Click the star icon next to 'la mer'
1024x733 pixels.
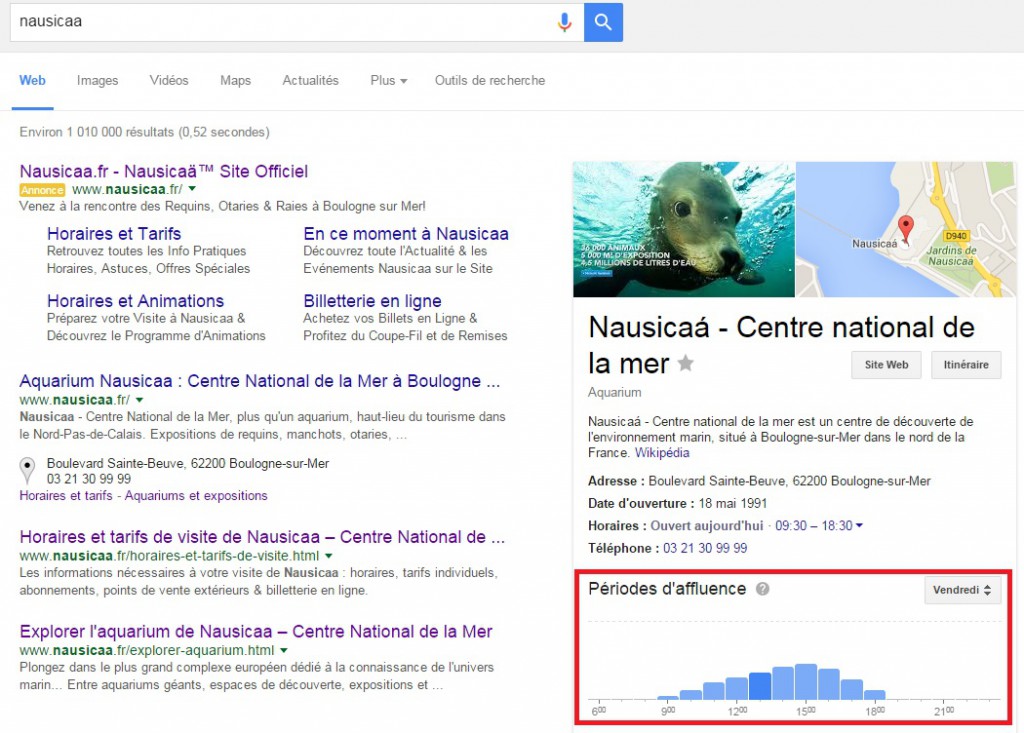[x=685, y=363]
